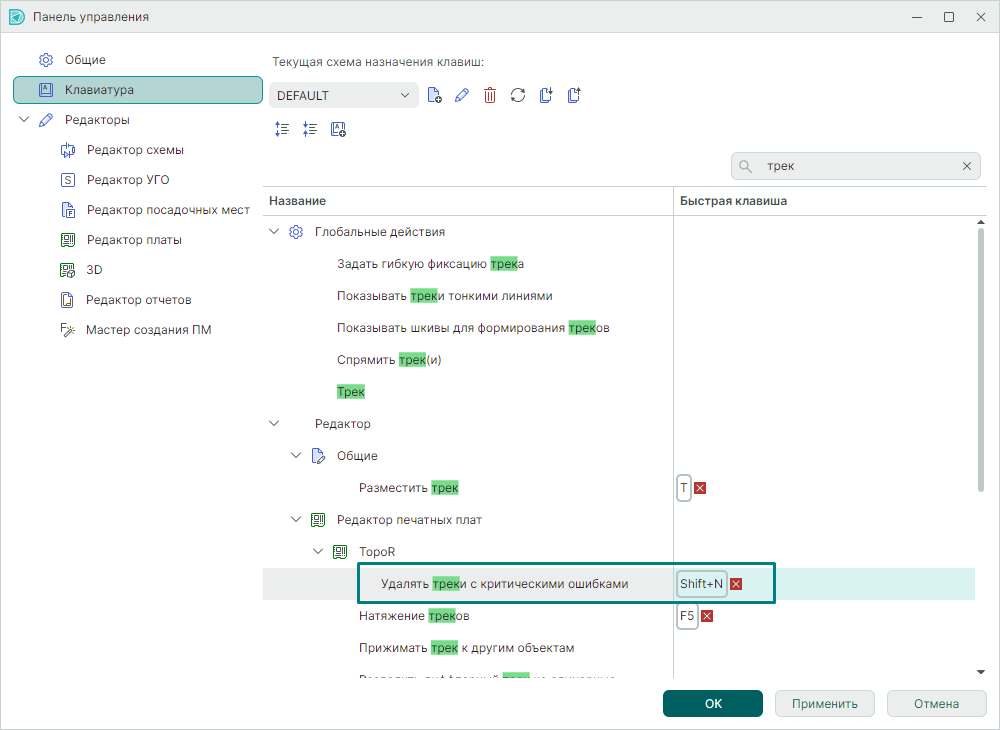Open the Редактор схемы settings page
Viewport: 1000px width, 730px height.
pos(135,150)
